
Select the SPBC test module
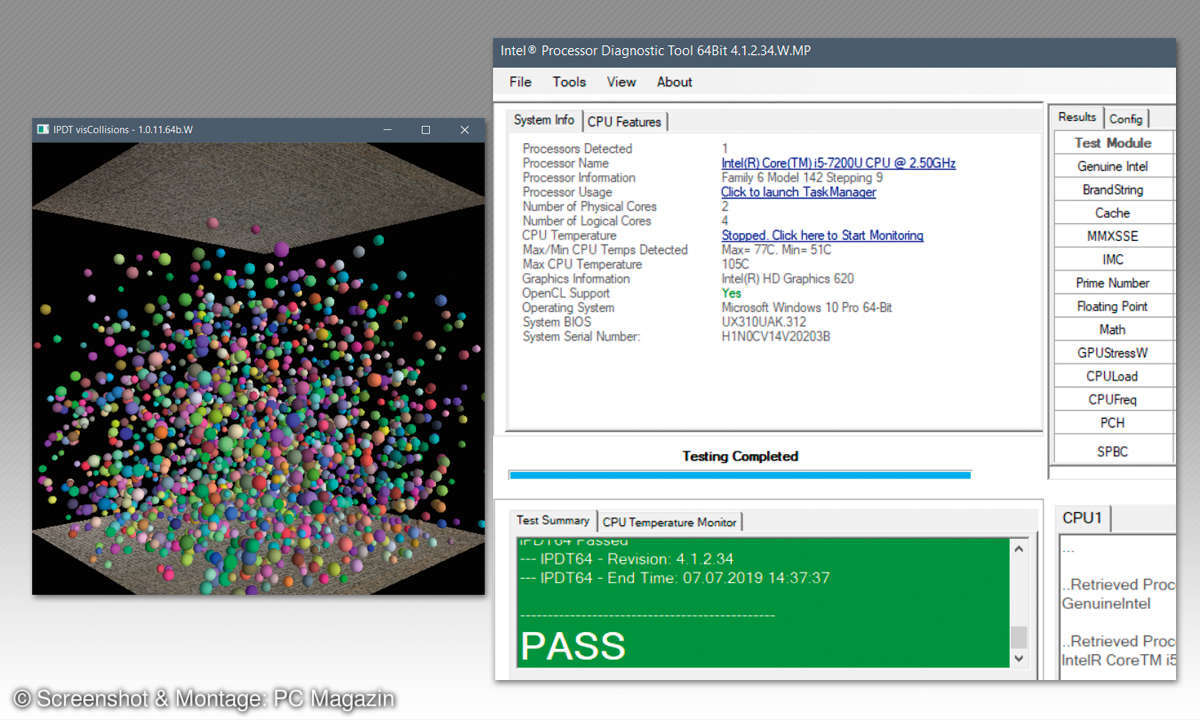click(1112, 451)
